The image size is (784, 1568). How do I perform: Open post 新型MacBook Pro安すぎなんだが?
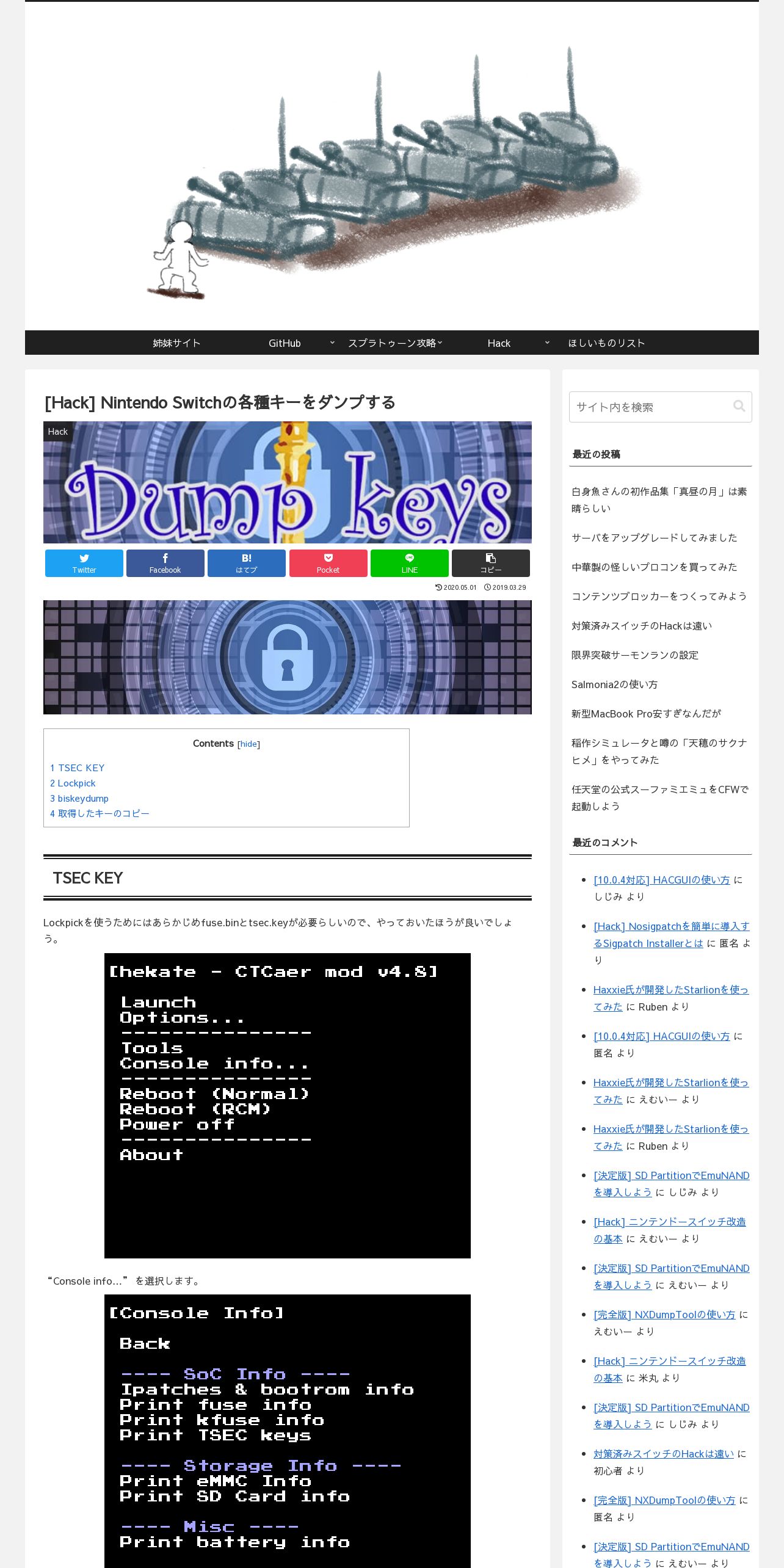tap(646, 714)
